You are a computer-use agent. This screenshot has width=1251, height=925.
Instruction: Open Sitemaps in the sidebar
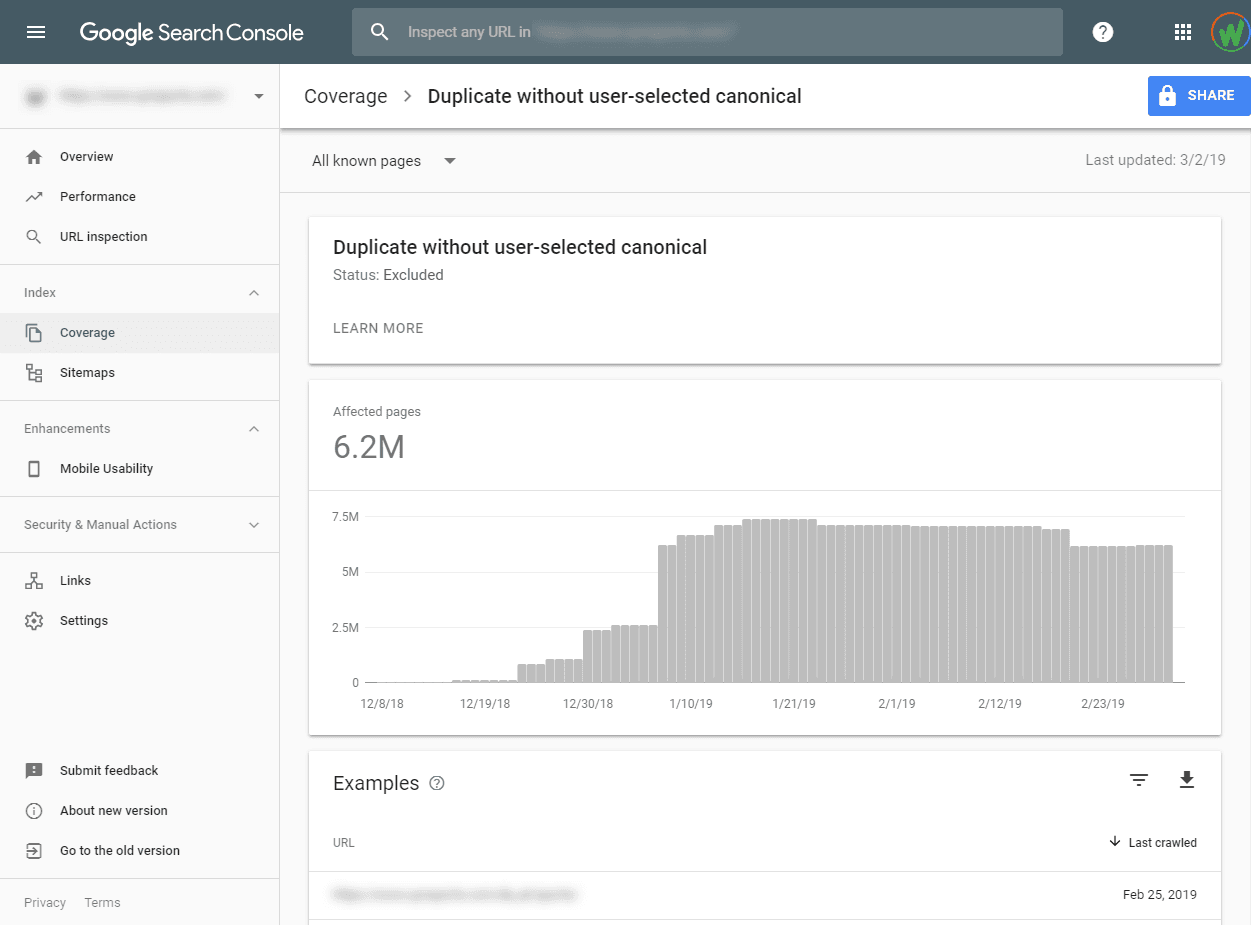87,373
